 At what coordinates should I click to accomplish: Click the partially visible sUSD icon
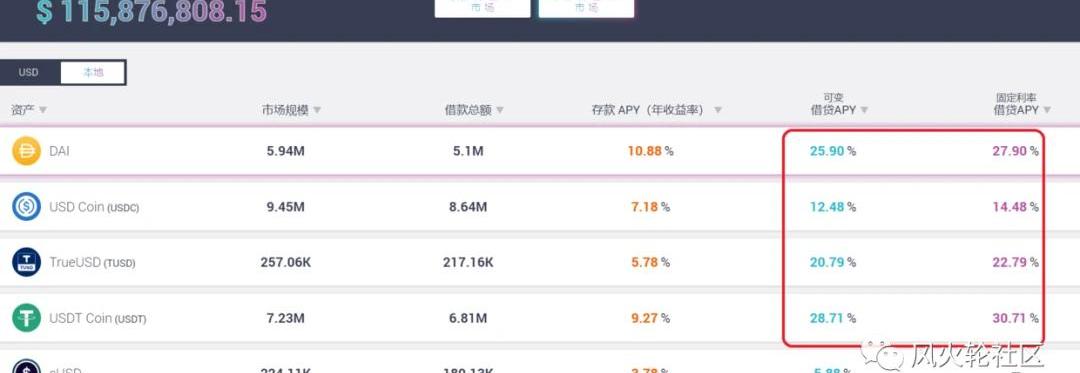(x=27, y=366)
